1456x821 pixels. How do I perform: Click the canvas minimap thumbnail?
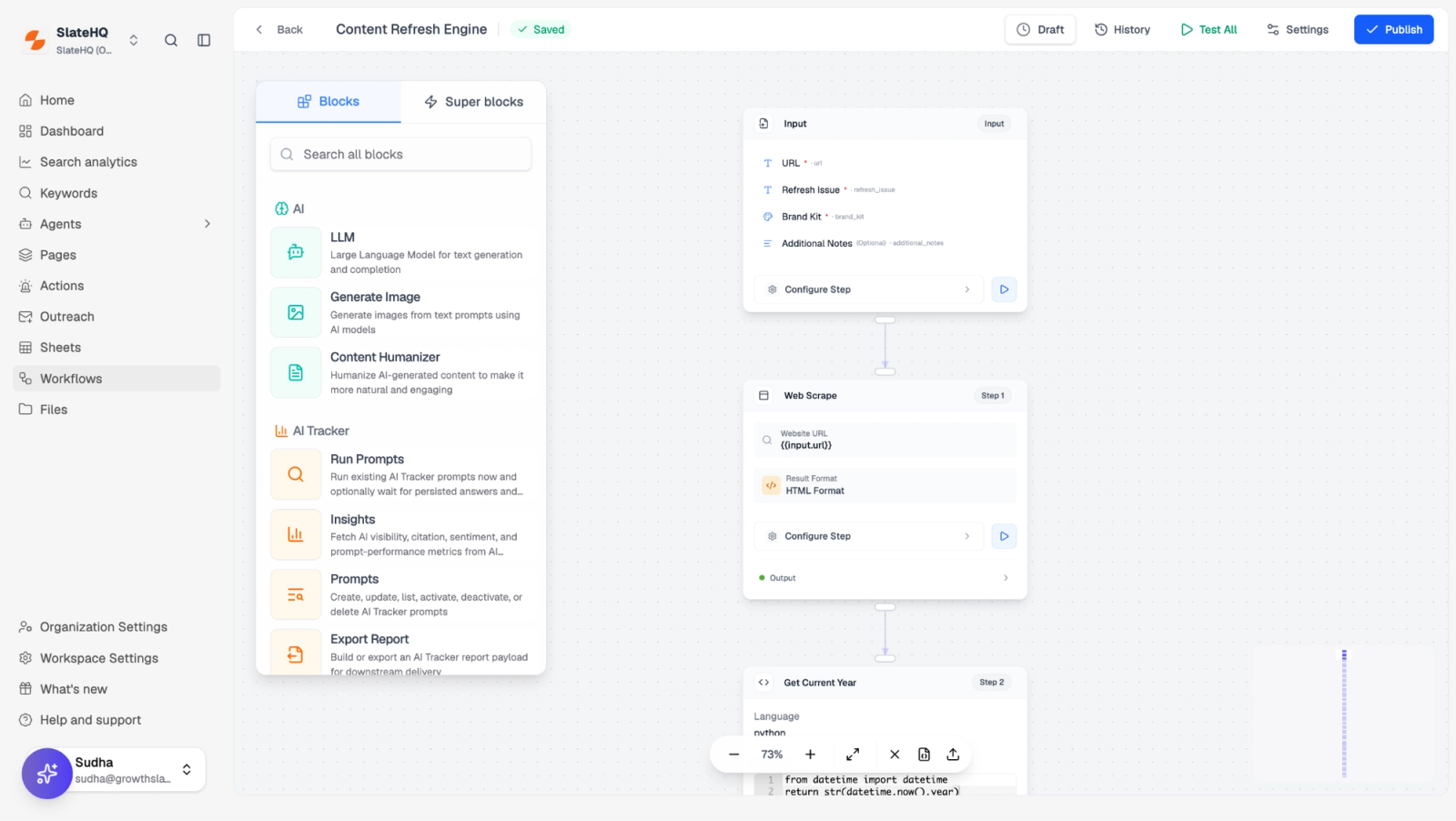point(1344,713)
